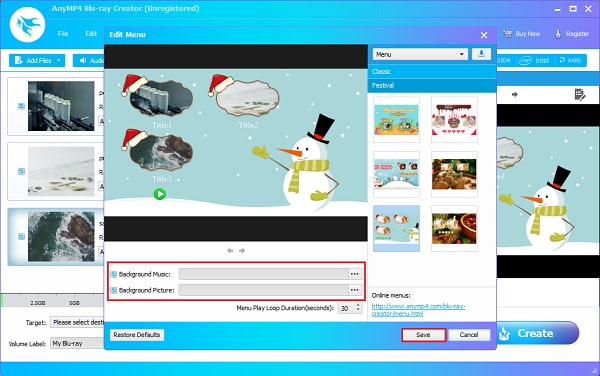The height and width of the screenshot is (376, 600).
Task: Select the chocolate cake menu template thumbnail
Action: pyautogui.click(x=454, y=120)
